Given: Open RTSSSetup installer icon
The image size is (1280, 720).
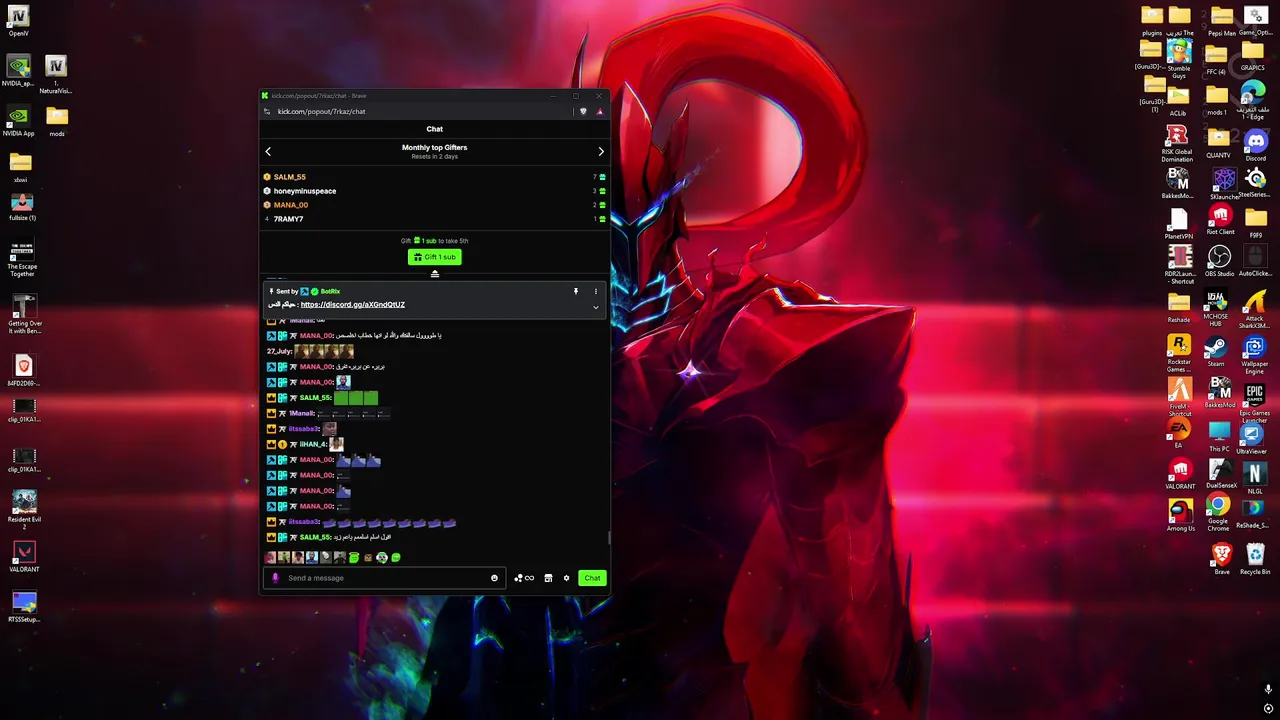Looking at the screenshot, I should pyautogui.click(x=24, y=607).
